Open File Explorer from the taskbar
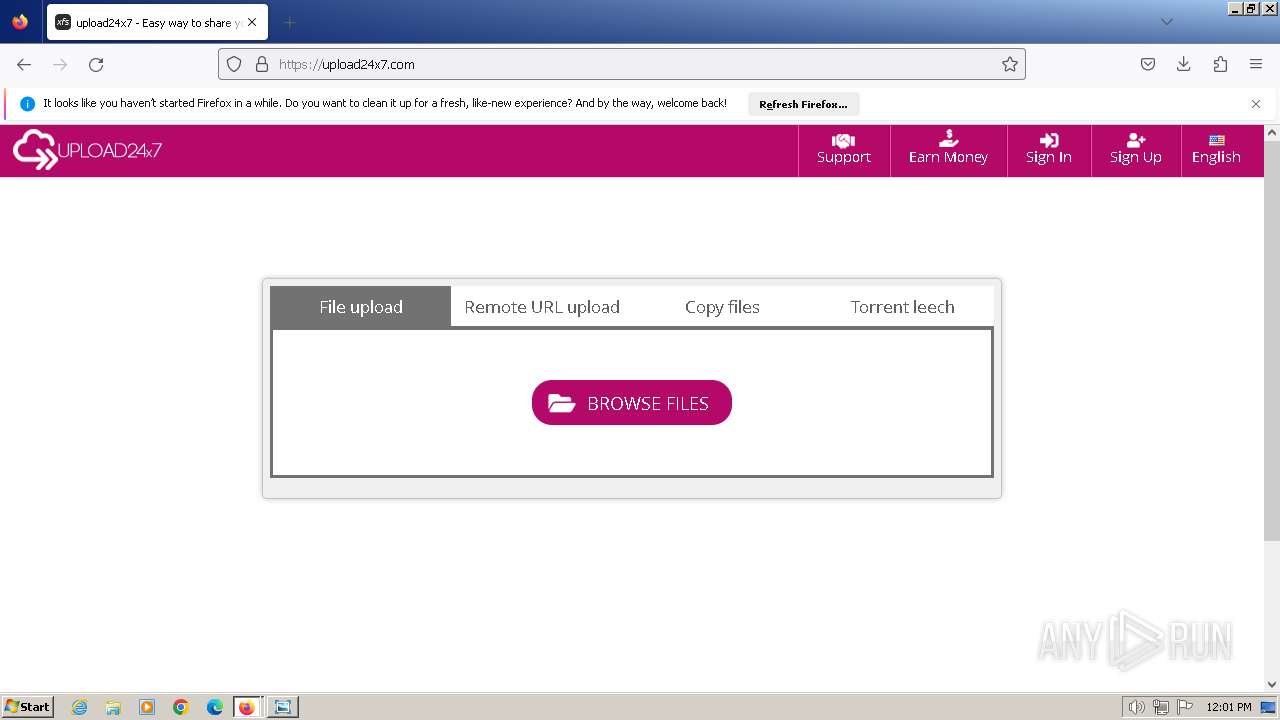 (113, 707)
